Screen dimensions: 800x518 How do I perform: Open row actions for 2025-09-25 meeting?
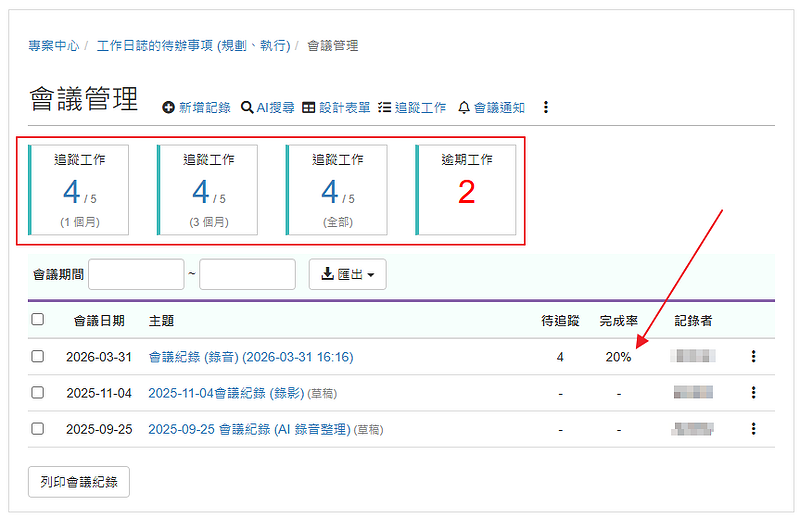[753, 429]
